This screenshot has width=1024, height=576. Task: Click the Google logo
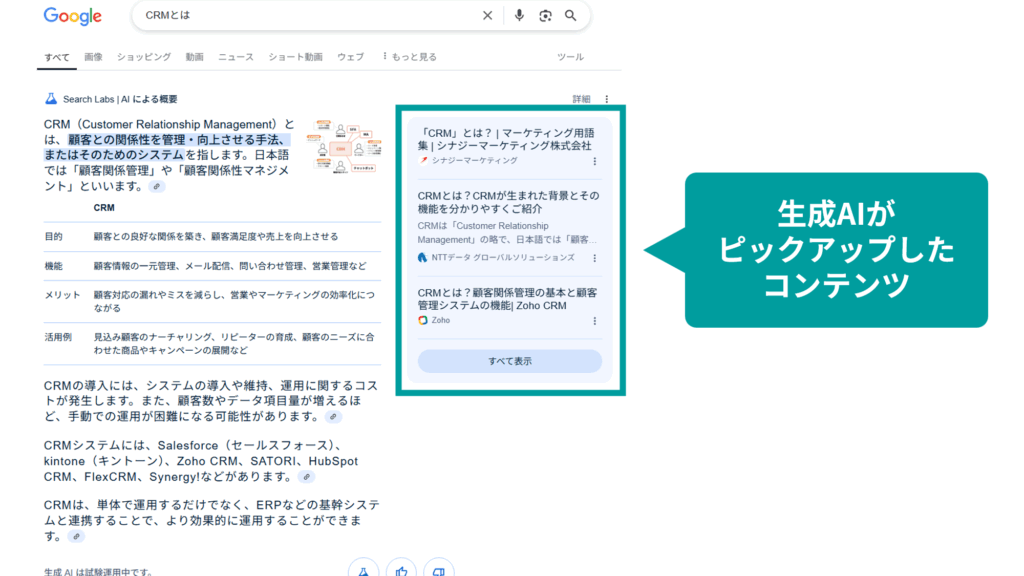tap(72, 16)
